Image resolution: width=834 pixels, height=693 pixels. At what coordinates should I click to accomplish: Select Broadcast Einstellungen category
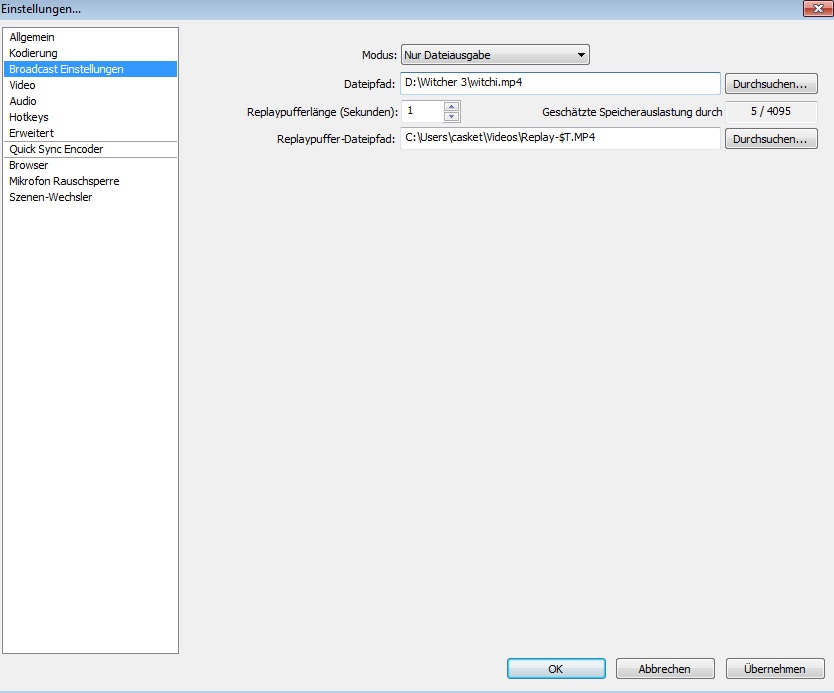66,69
